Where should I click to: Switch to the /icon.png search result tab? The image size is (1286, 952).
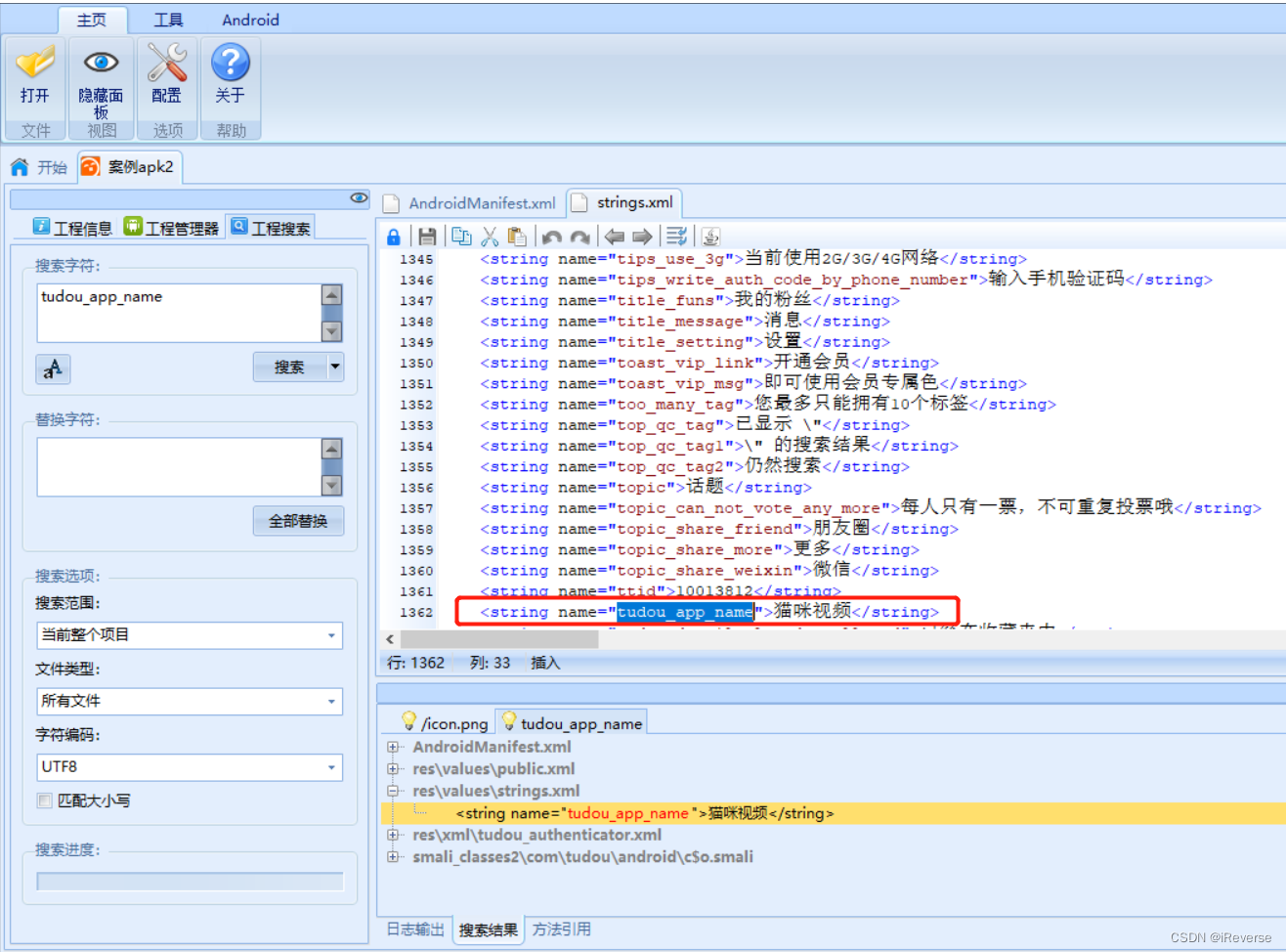[x=445, y=723]
